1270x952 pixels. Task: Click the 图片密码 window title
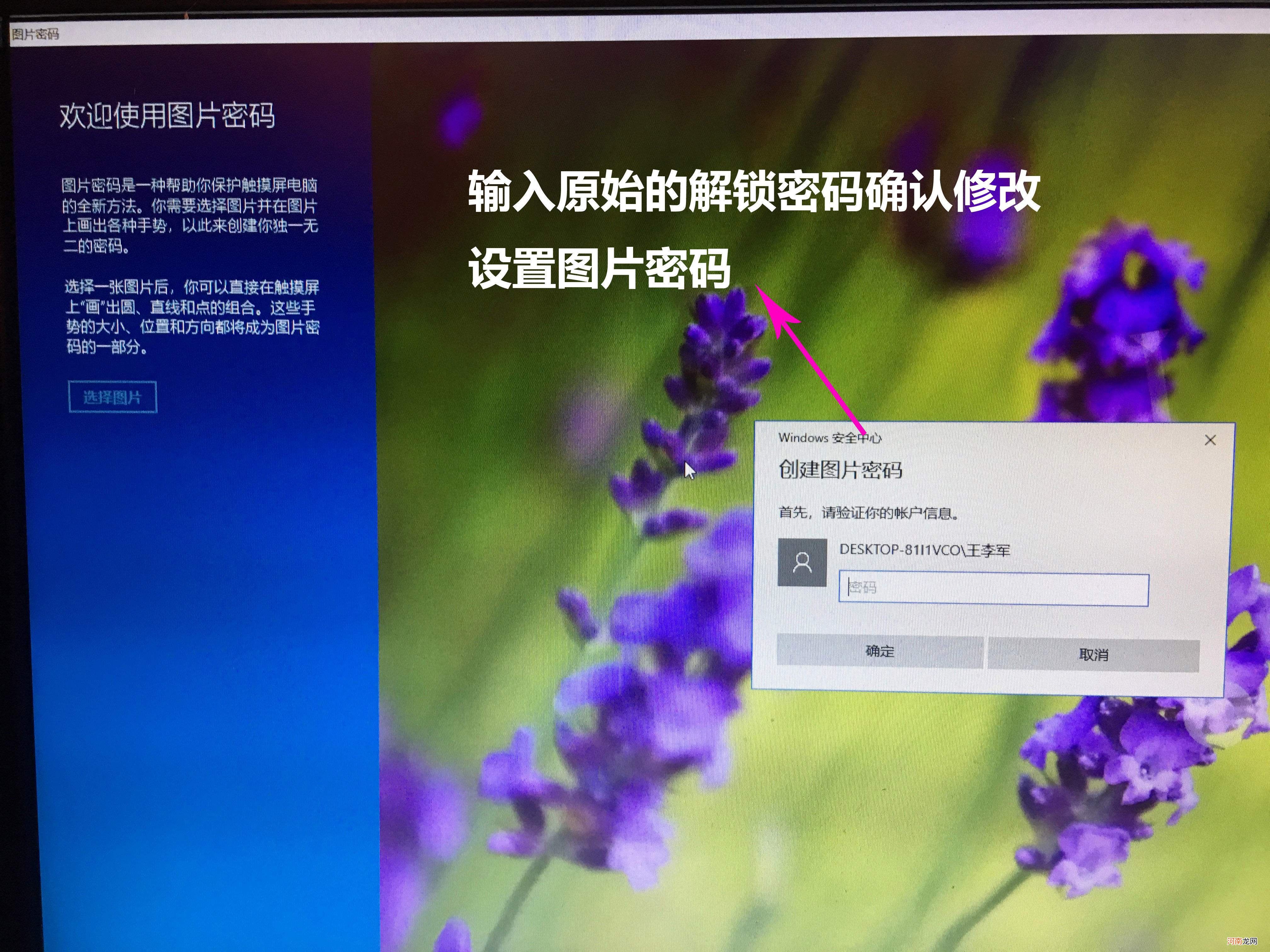pyautogui.click(x=36, y=34)
